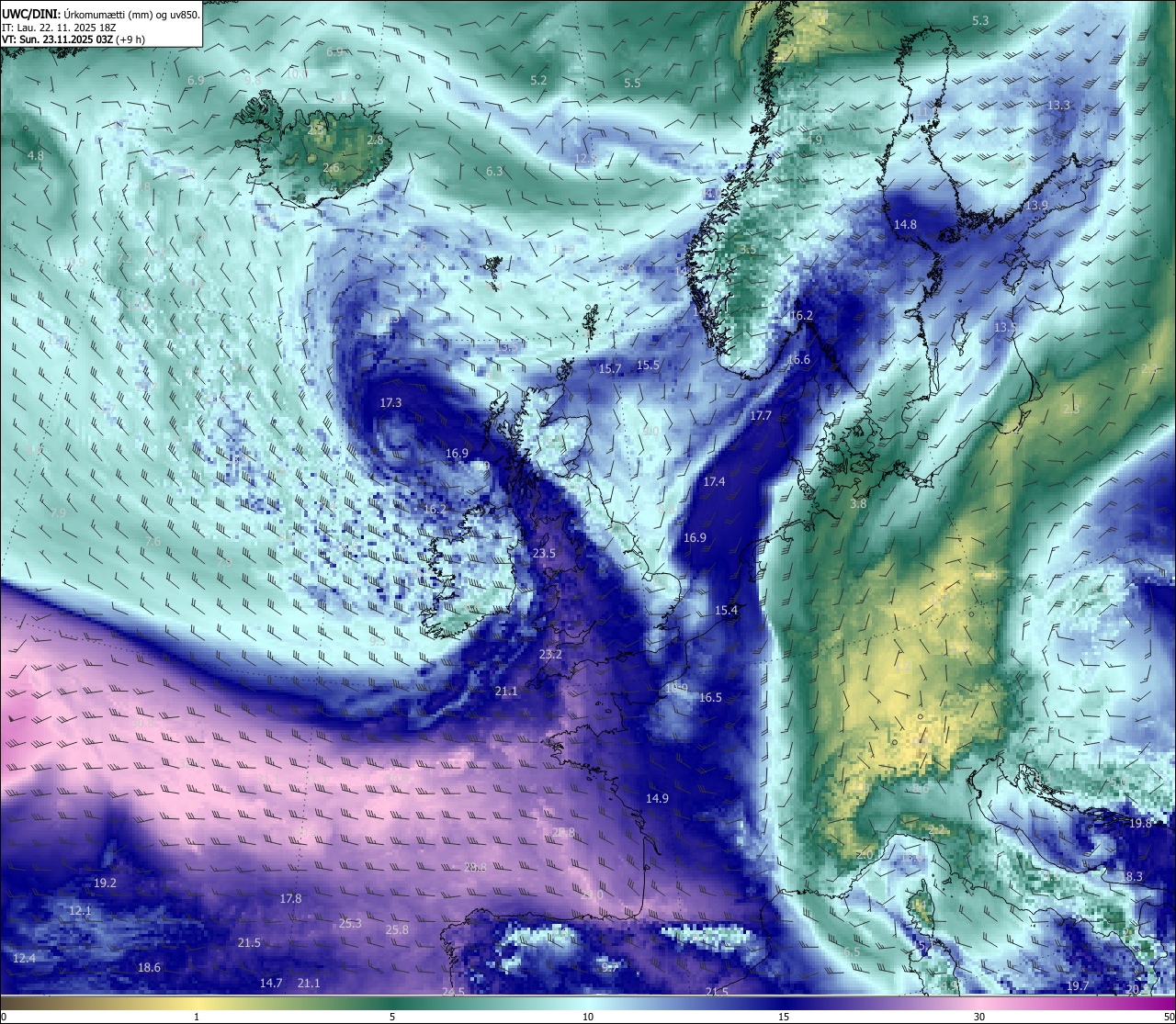Click the title text 'UWC/DINI: Úrkomumætti (mm) og uv850.'

pos(100,15)
